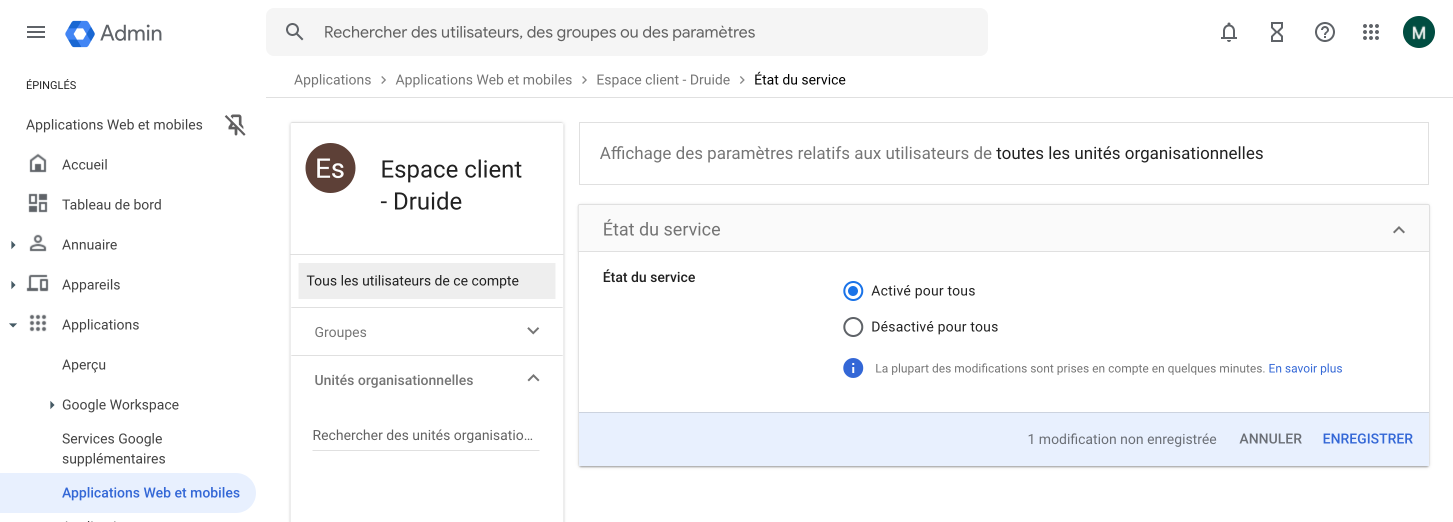Expand Annuaire in the sidebar
The width and height of the screenshot is (1453, 522).
pyautogui.click(x=13, y=245)
